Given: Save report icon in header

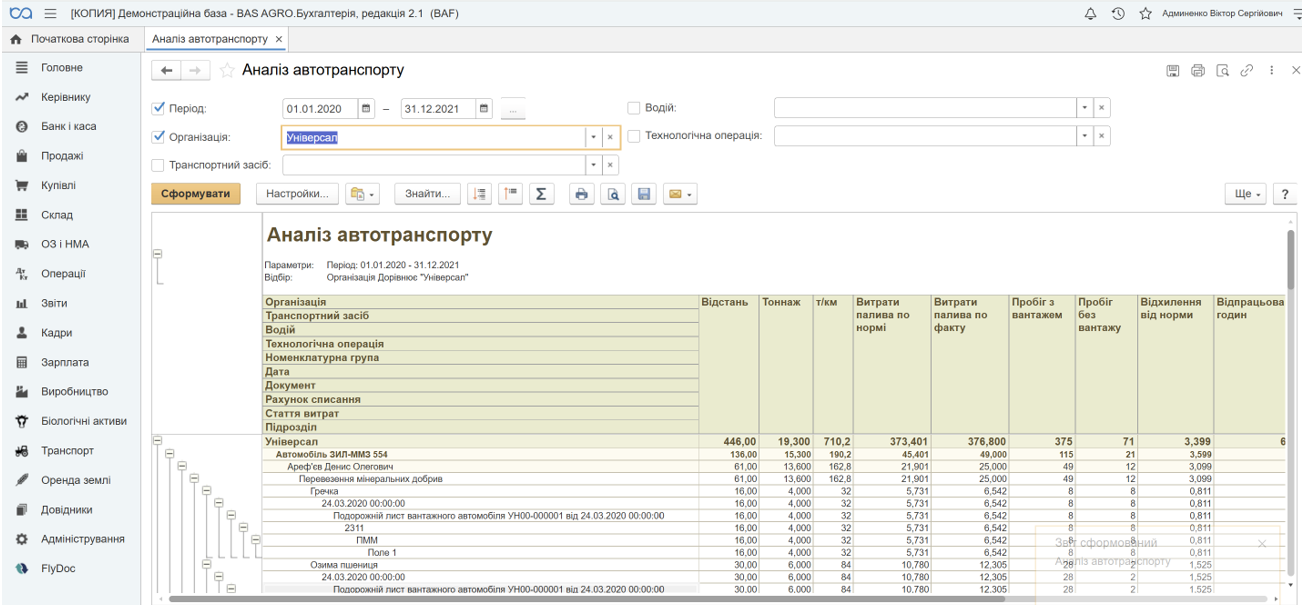Looking at the screenshot, I should (1174, 71).
